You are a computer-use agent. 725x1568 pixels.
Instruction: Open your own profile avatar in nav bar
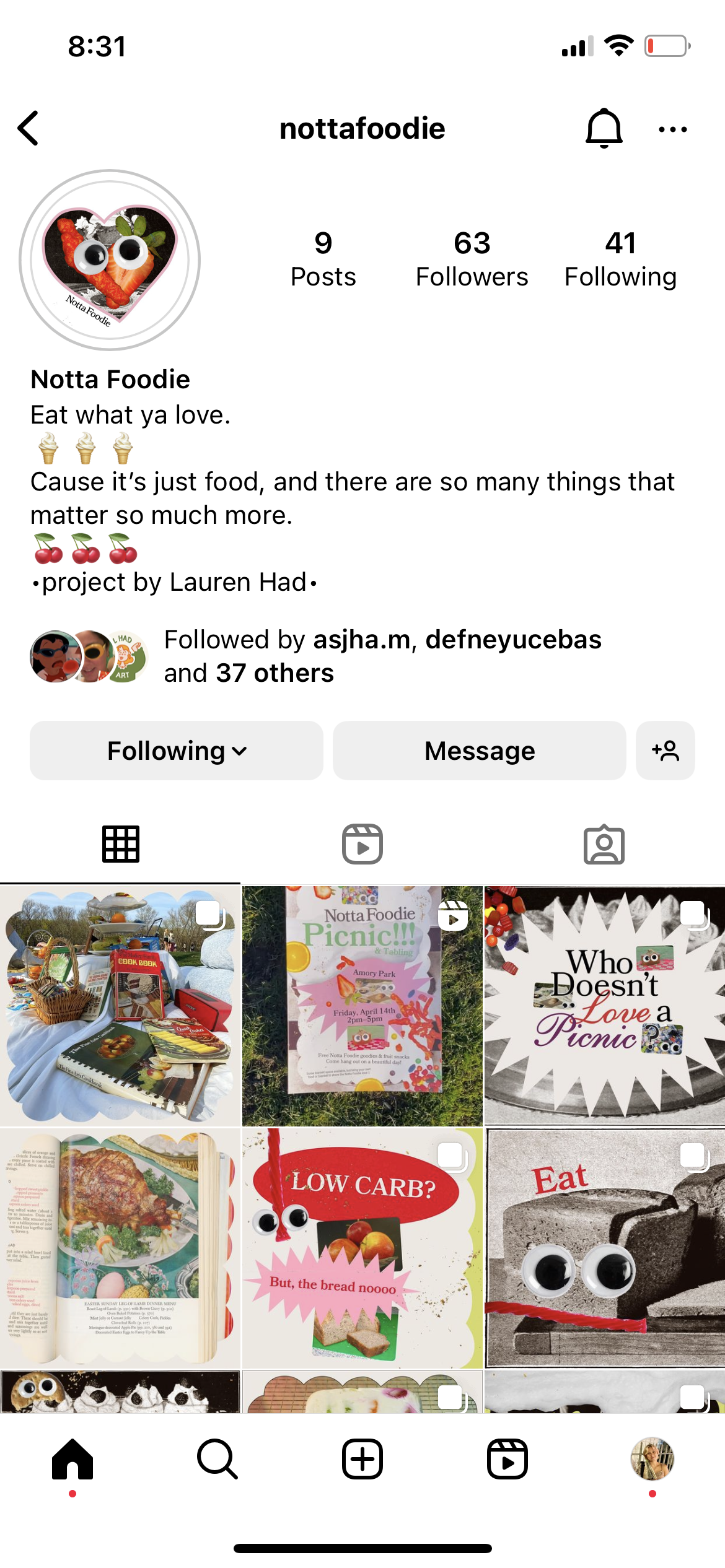(652, 1459)
